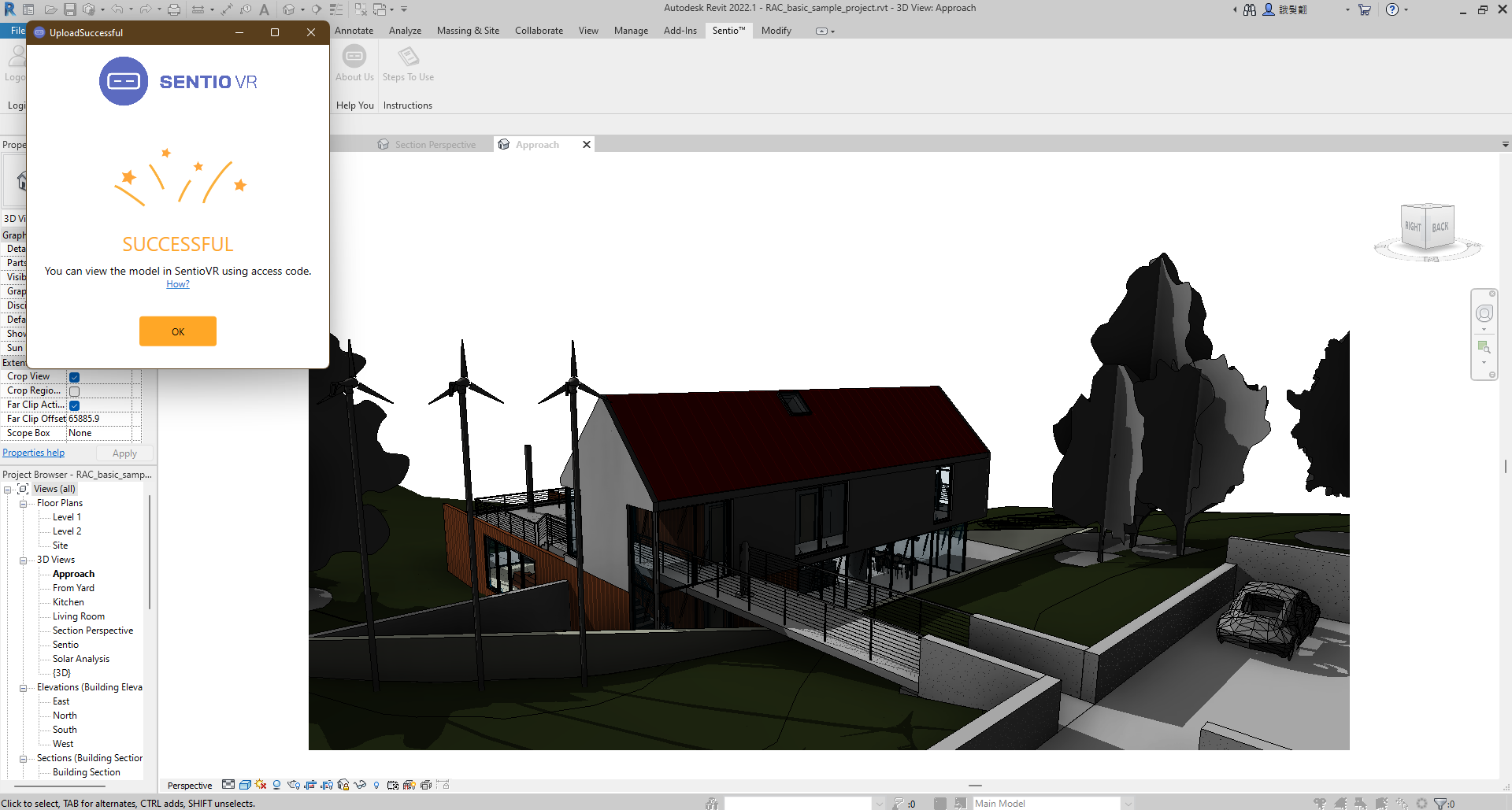The height and width of the screenshot is (810, 1512).
Task: Click the Print icon in quick access toolbar
Action: tap(174, 9)
